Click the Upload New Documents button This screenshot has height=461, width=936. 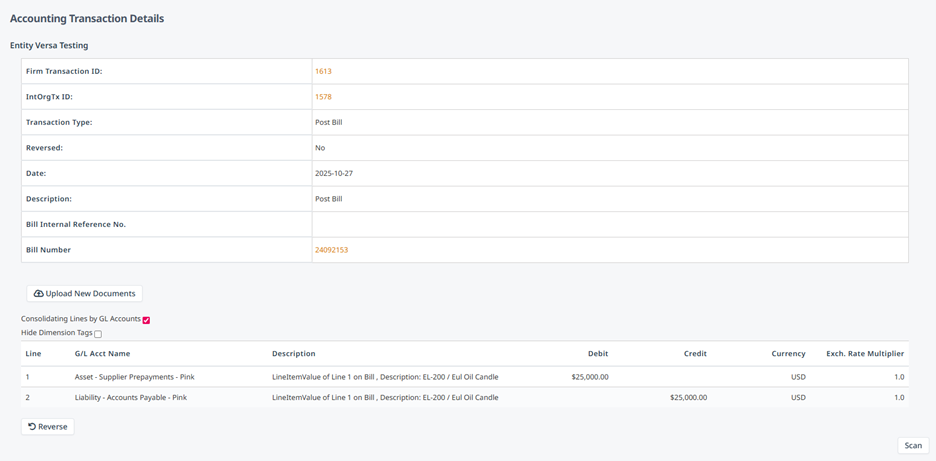(x=84, y=294)
